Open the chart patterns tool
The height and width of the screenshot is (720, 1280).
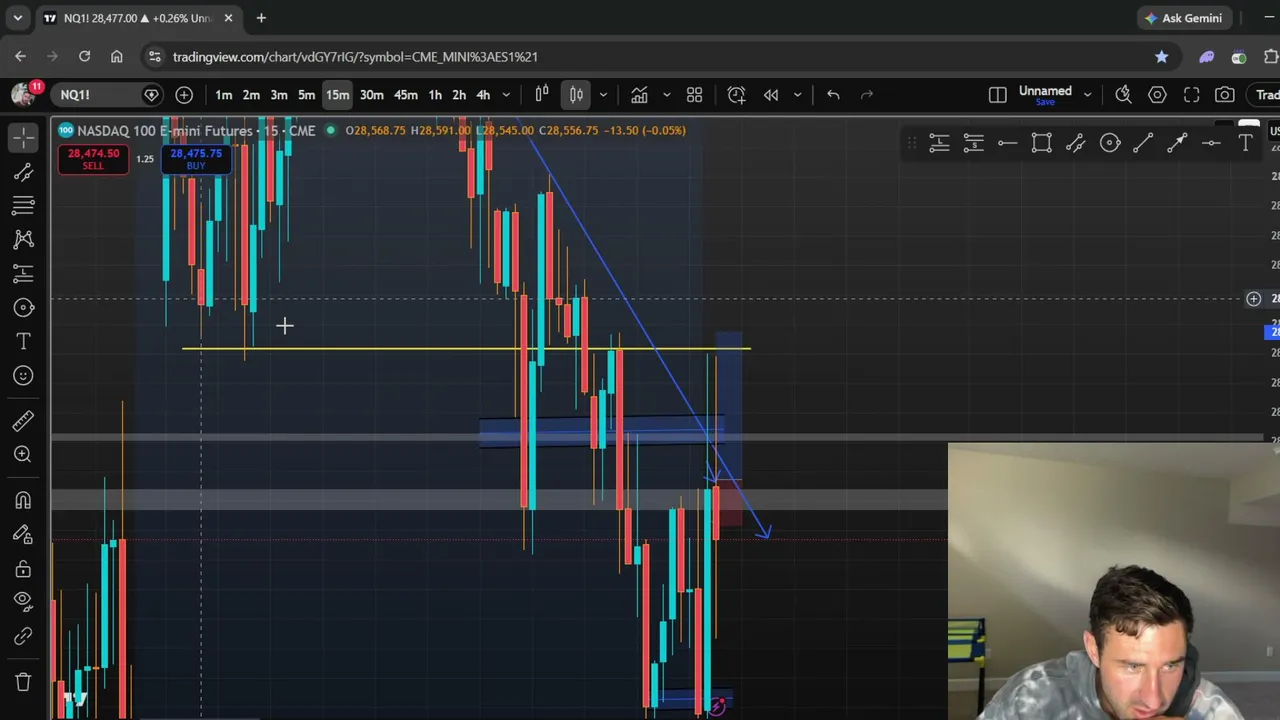(x=23, y=240)
